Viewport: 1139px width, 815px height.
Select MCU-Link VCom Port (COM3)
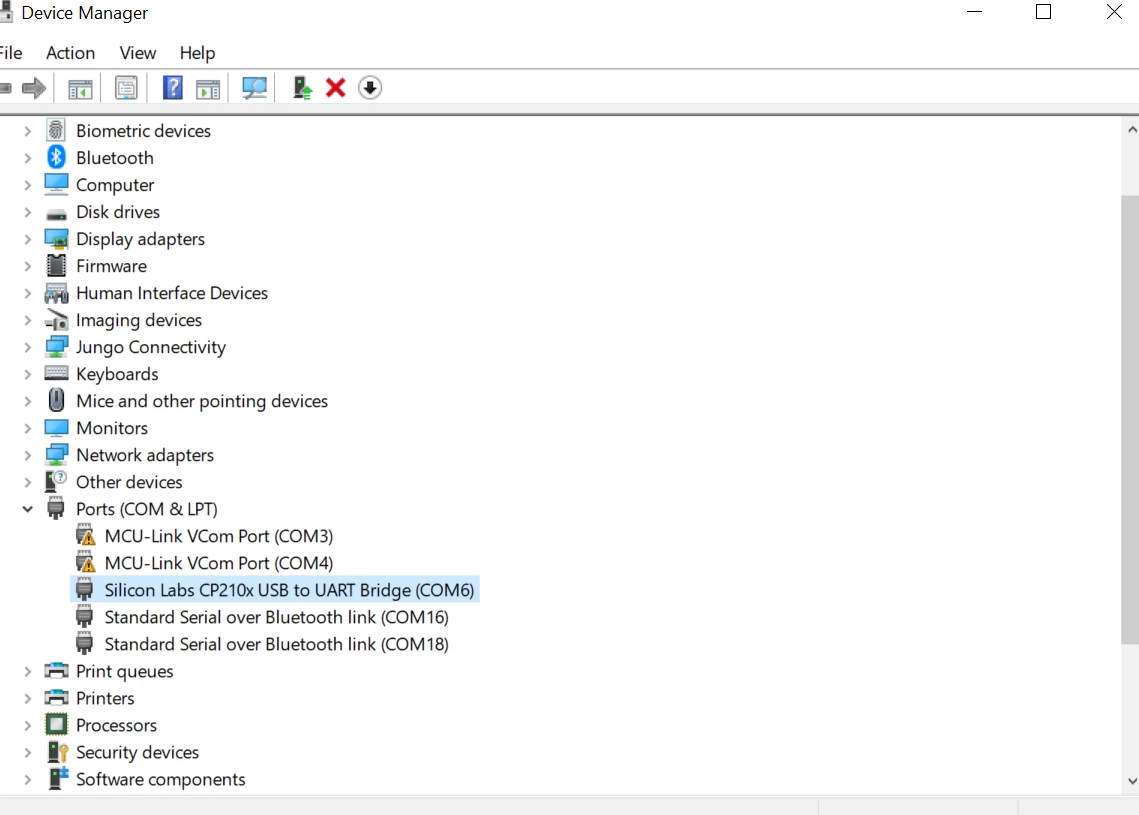point(219,536)
